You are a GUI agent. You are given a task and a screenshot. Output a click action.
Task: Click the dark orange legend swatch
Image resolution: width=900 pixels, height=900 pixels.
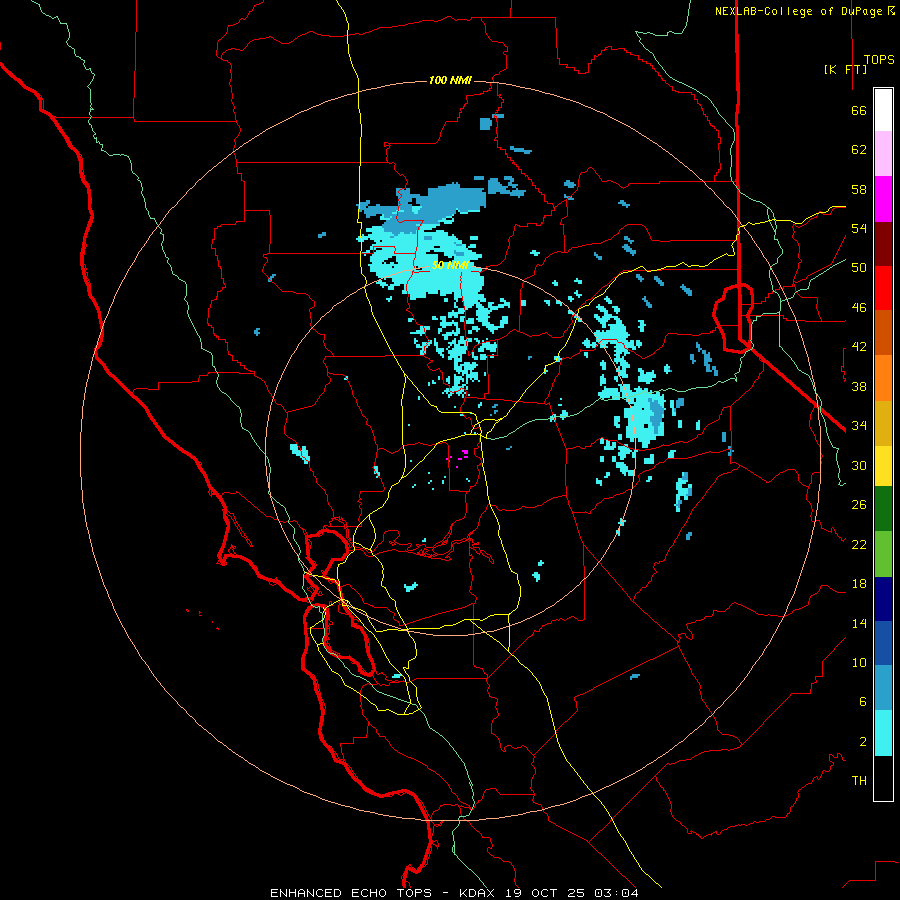883,333
